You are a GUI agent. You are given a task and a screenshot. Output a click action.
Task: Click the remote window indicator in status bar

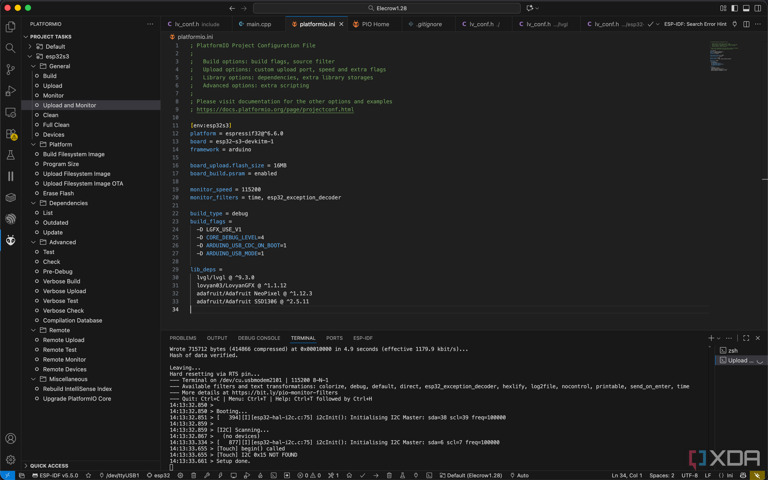(x=7, y=475)
